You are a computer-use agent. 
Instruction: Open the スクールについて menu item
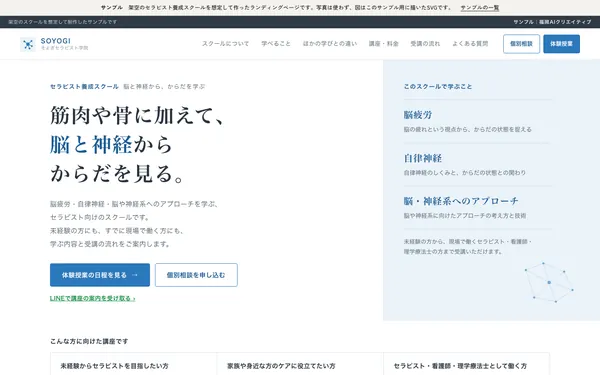click(225, 44)
